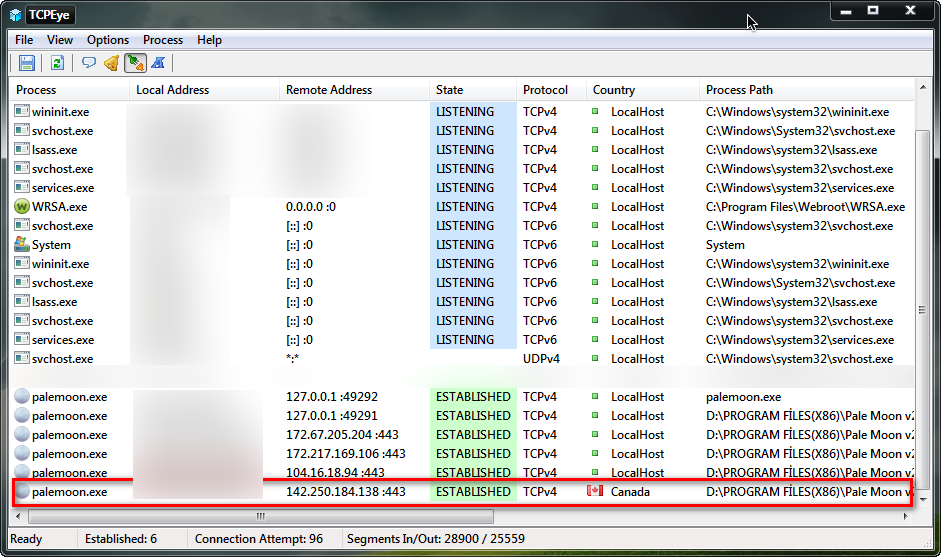
Task: Open the View menu
Action: click(x=60, y=40)
